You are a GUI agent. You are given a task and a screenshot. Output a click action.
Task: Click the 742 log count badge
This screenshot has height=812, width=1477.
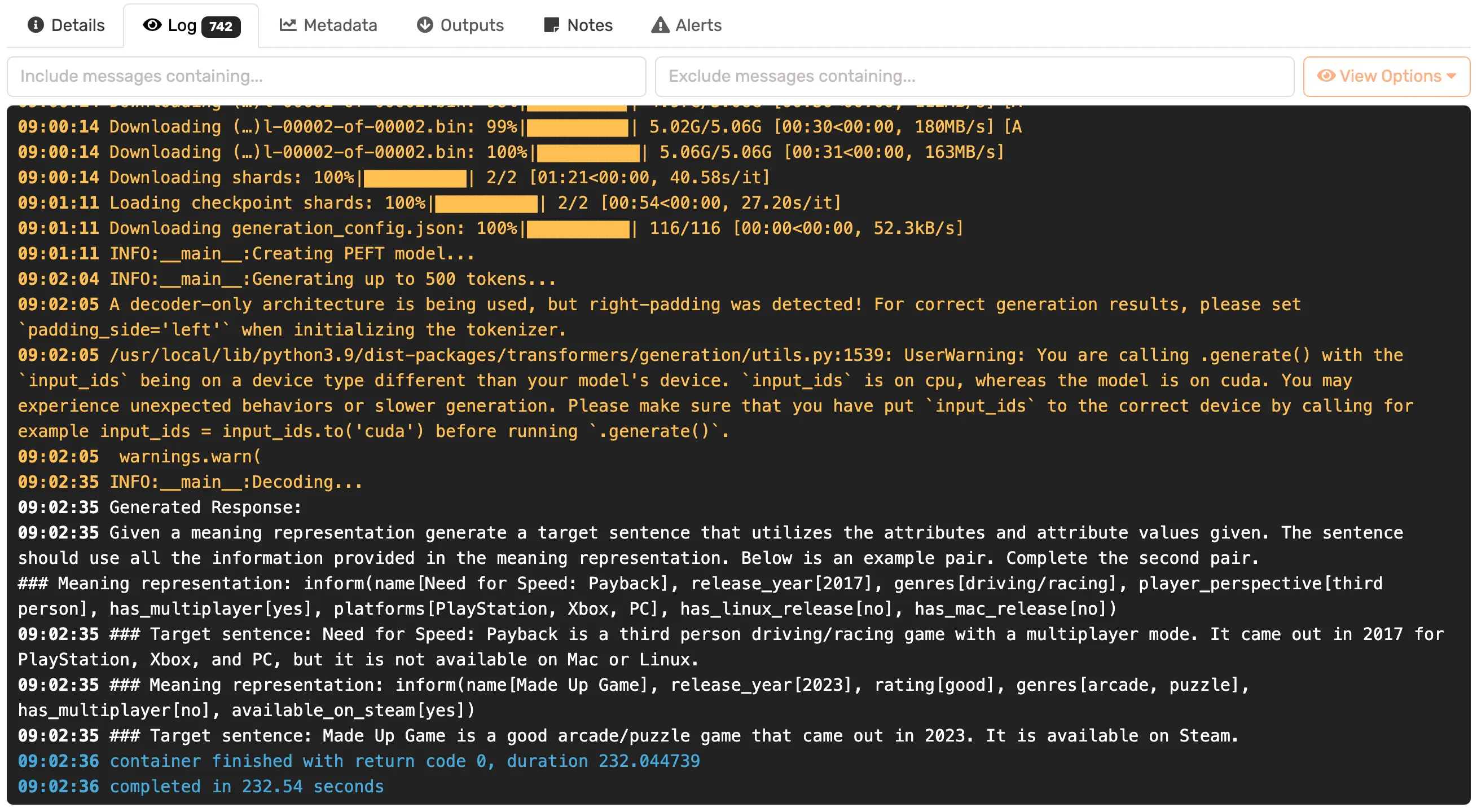221,27
